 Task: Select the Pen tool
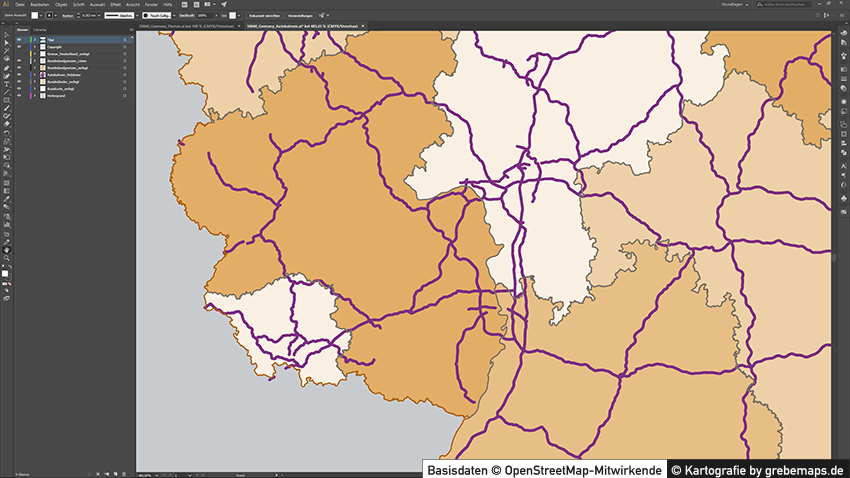tap(6, 68)
